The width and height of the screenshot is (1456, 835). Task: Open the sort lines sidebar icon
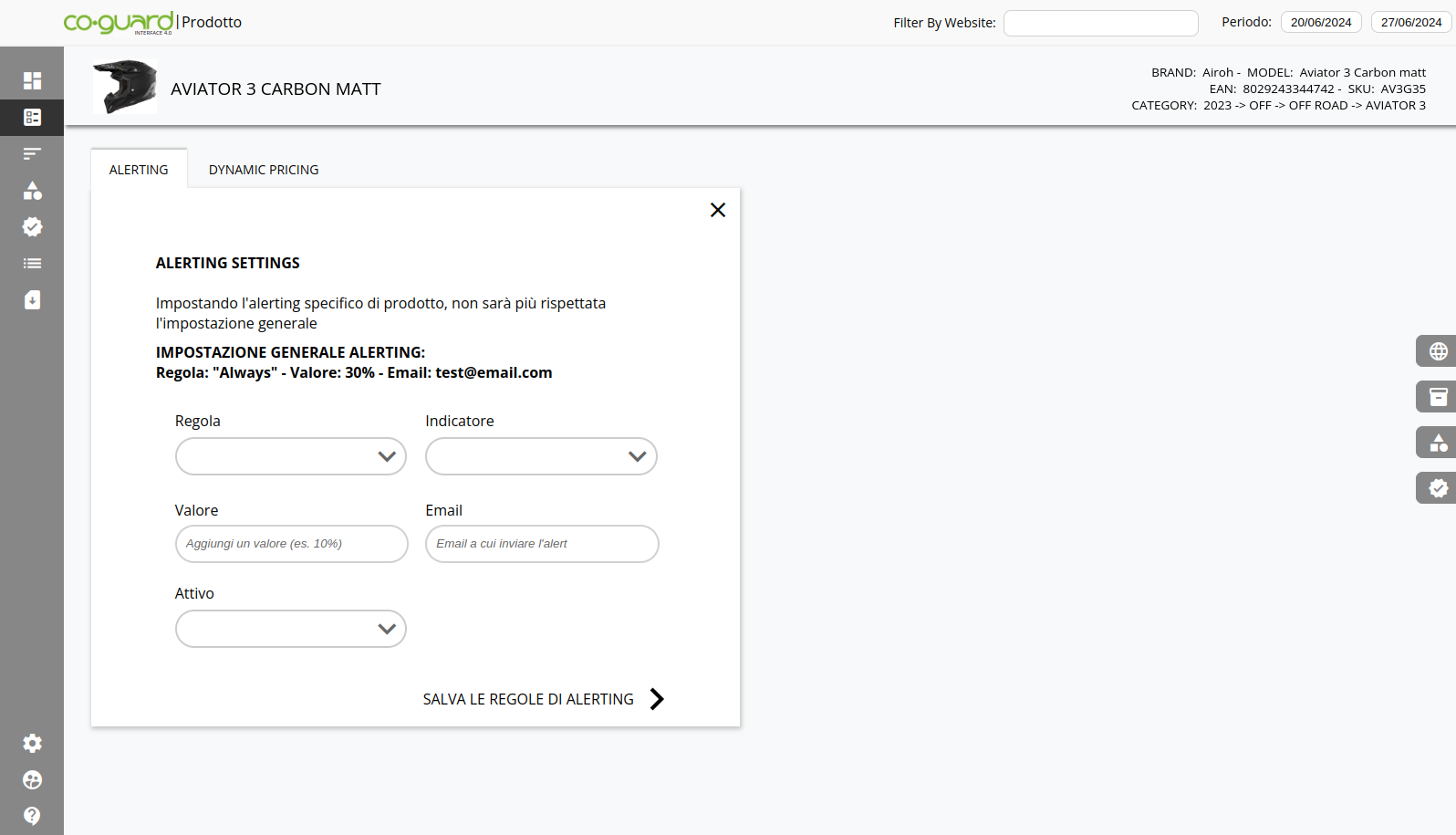coord(32,154)
